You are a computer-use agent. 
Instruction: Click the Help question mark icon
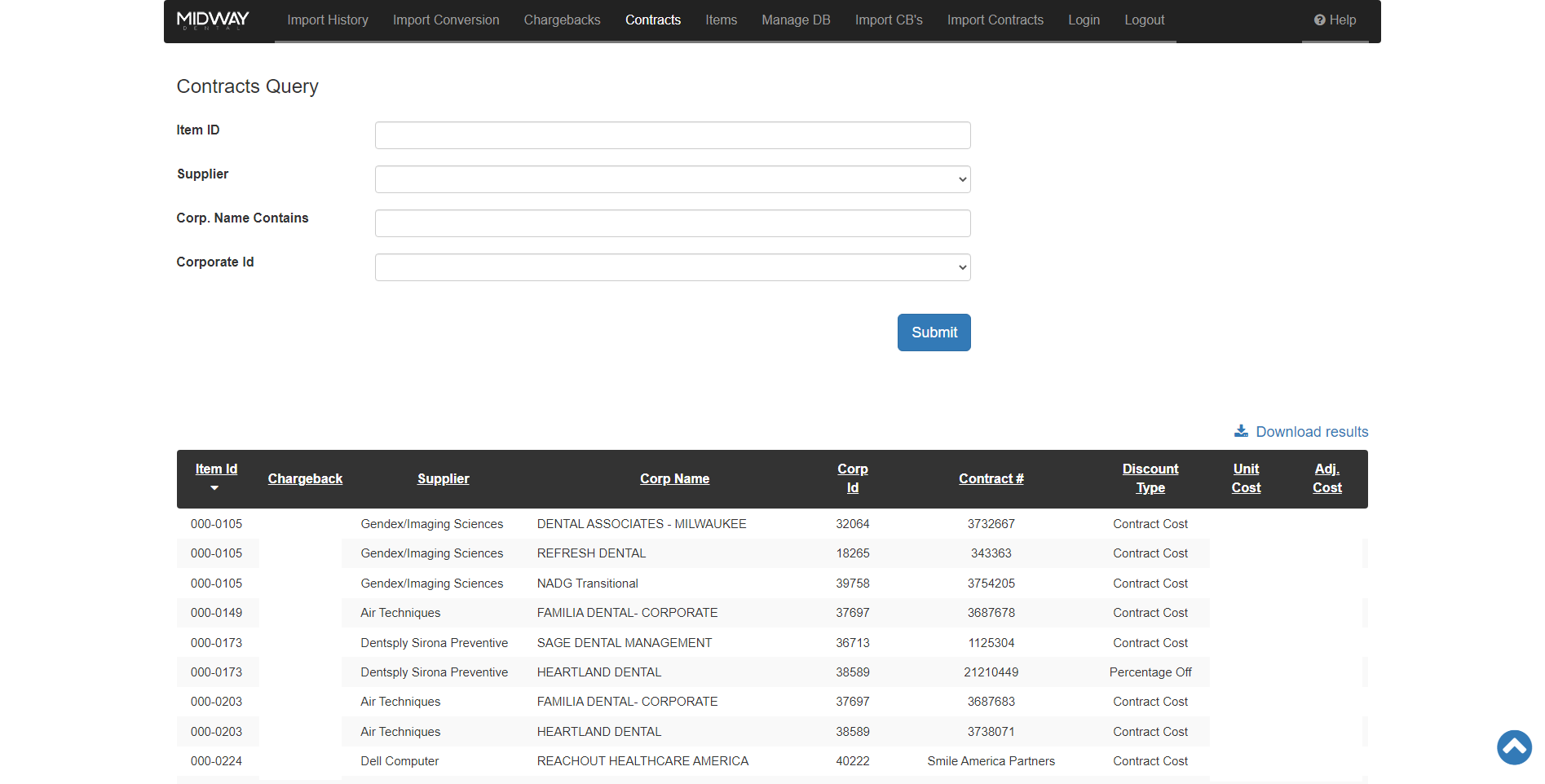point(1319,20)
